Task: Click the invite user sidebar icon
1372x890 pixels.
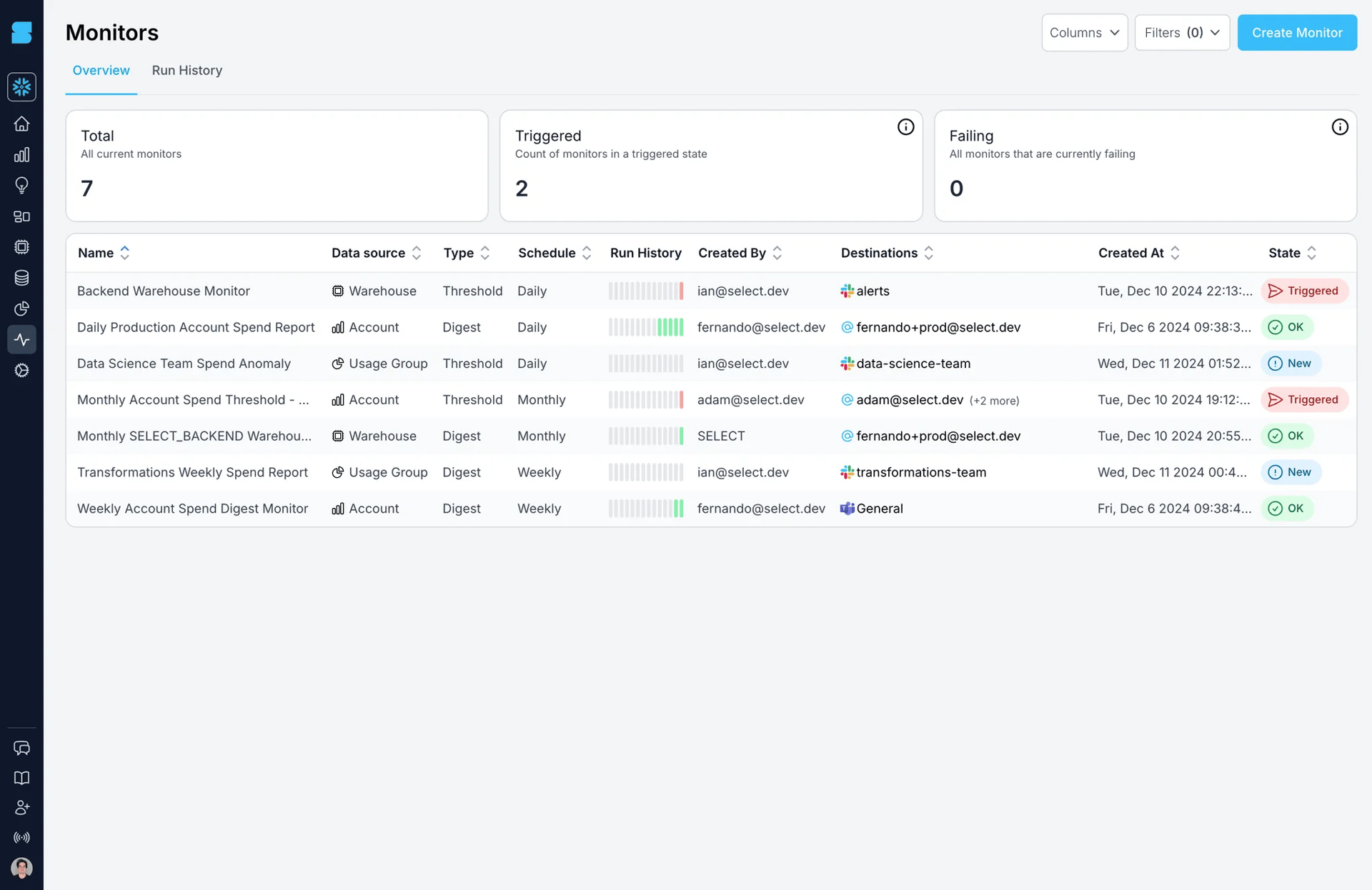Action: [21, 808]
